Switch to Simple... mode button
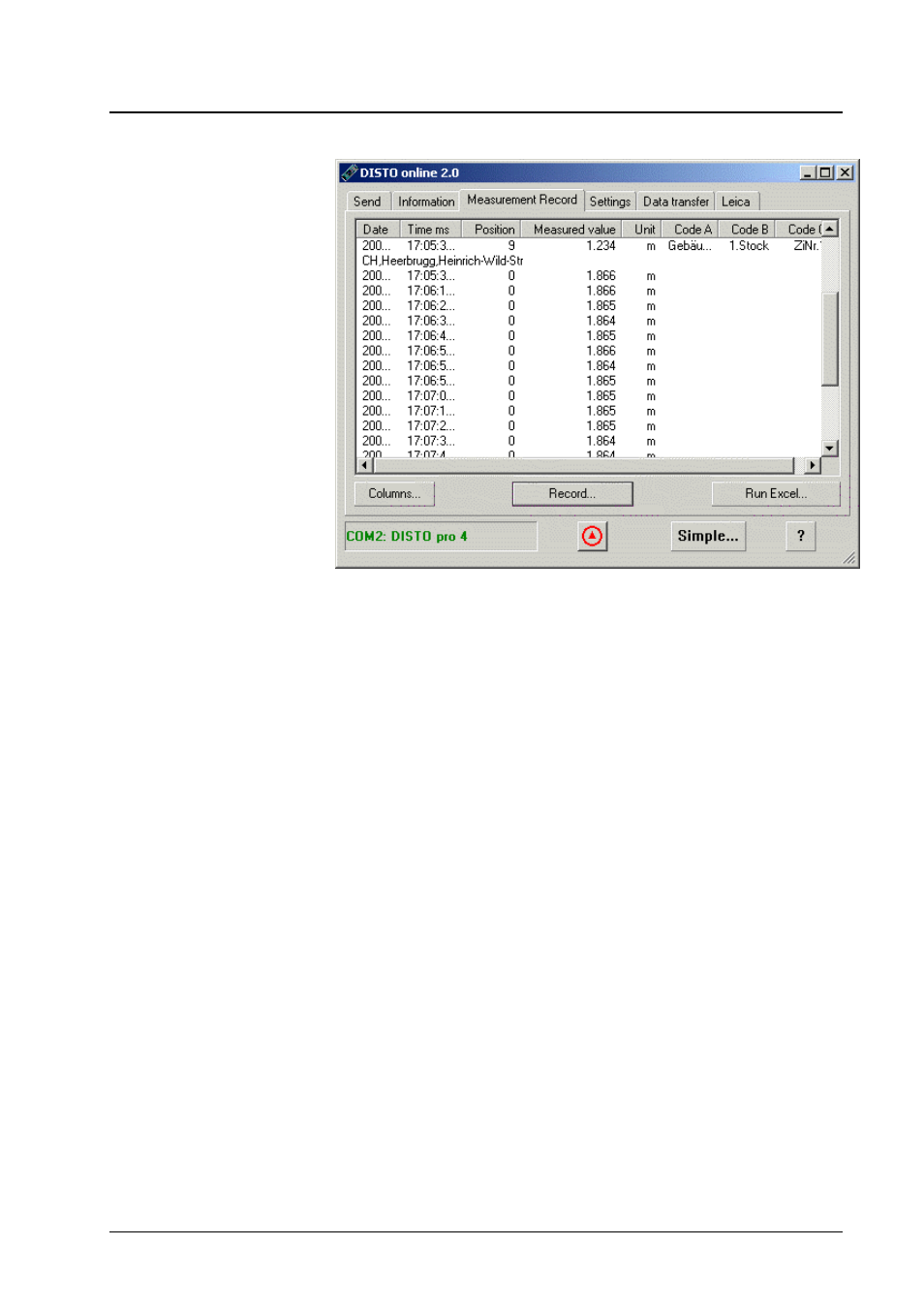 (708, 536)
